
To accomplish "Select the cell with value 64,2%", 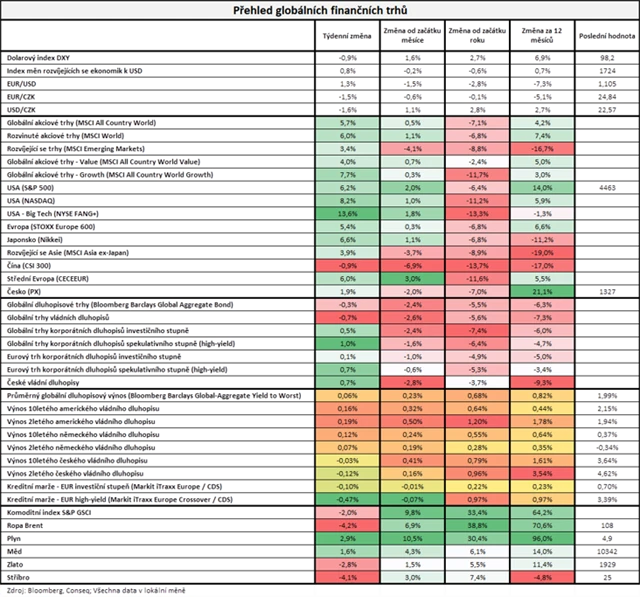I will click(543, 512).
